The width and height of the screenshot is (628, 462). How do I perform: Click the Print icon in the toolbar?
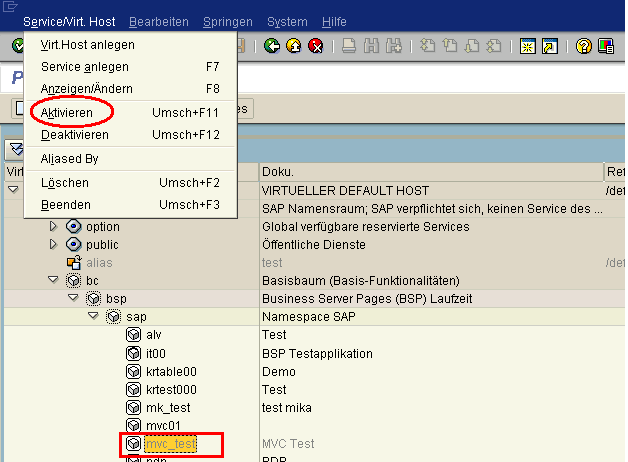(349, 46)
